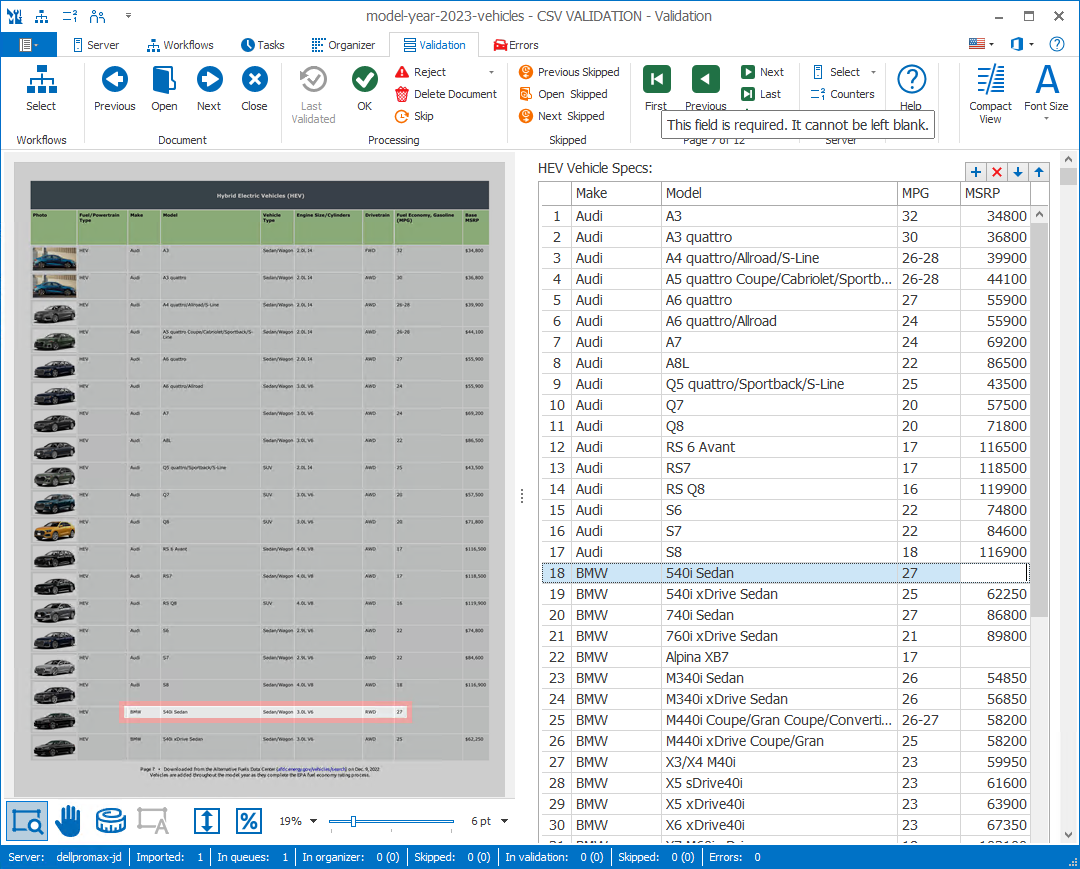1080x869 pixels.
Task: Open the document with Open icon
Action: 164,87
